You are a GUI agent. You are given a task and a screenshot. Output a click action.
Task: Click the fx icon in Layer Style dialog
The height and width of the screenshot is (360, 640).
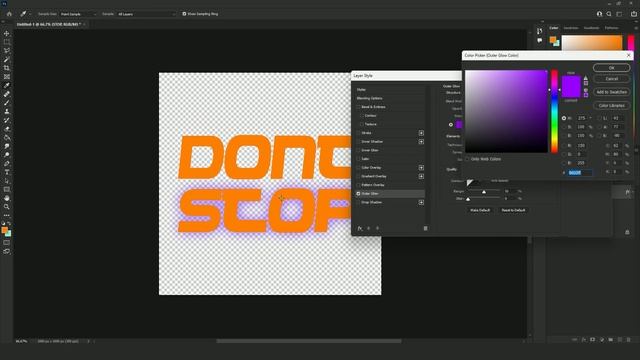tap(360, 228)
